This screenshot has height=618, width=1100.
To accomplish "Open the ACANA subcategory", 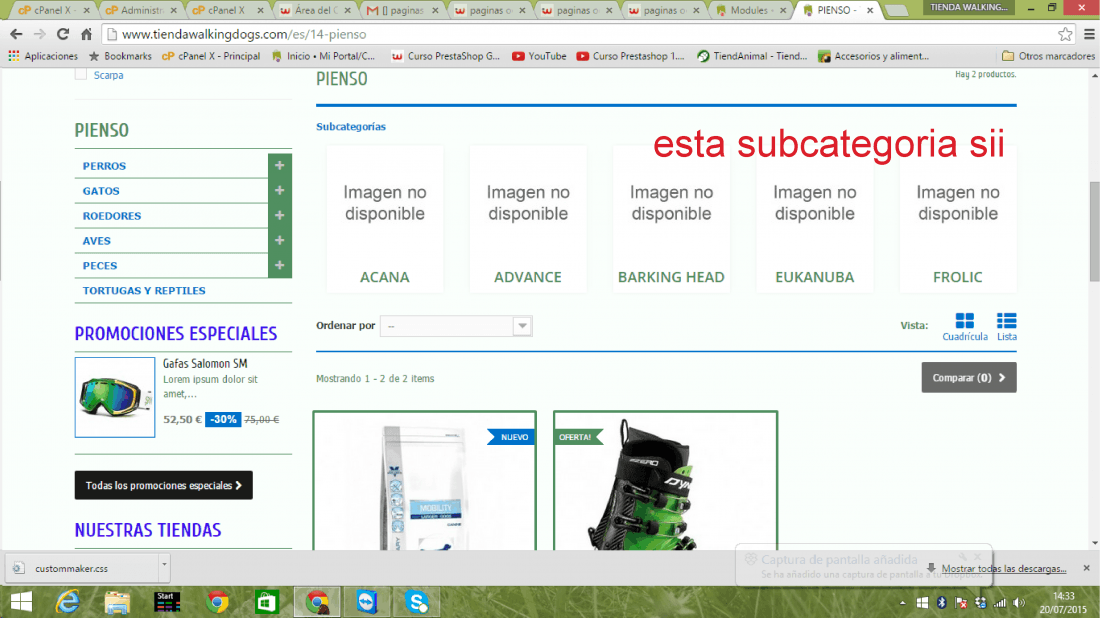I will (384, 219).
